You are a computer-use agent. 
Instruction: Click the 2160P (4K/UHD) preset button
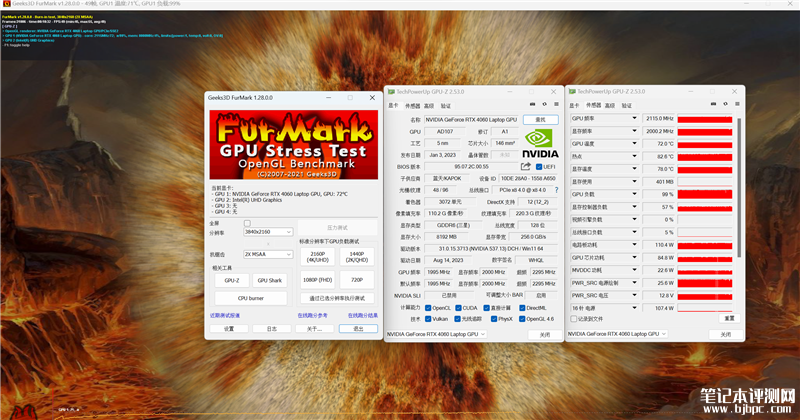(317, 257)
